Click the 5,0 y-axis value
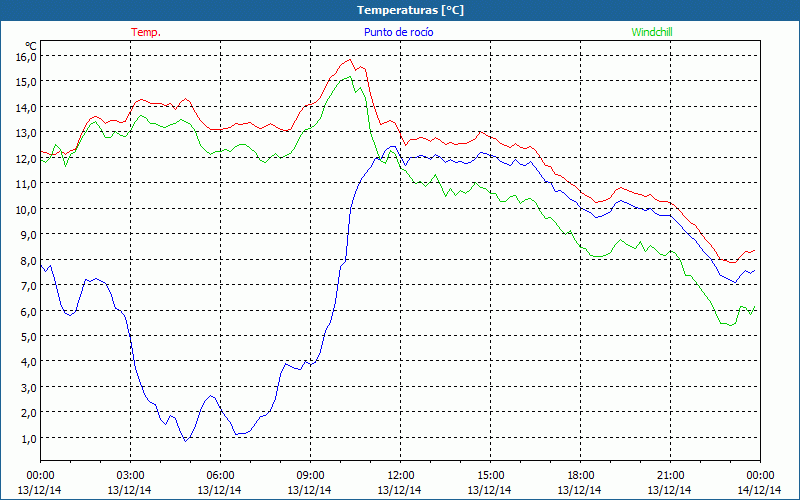Screen dimensions: 800x500 click(x=28, y=337)
